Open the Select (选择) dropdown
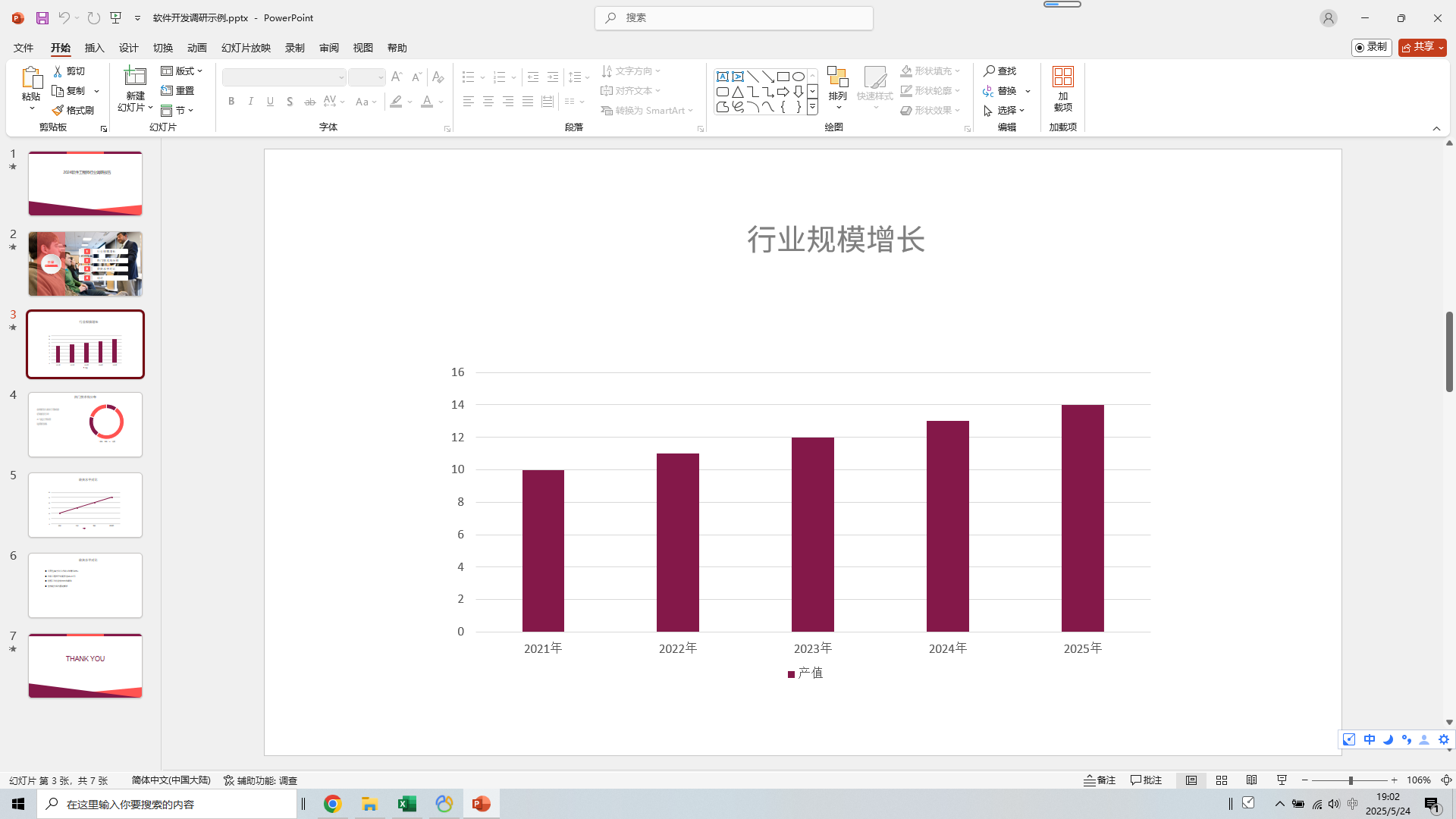This screenshot has width=1456, height=819. [x=1006, y=111]
